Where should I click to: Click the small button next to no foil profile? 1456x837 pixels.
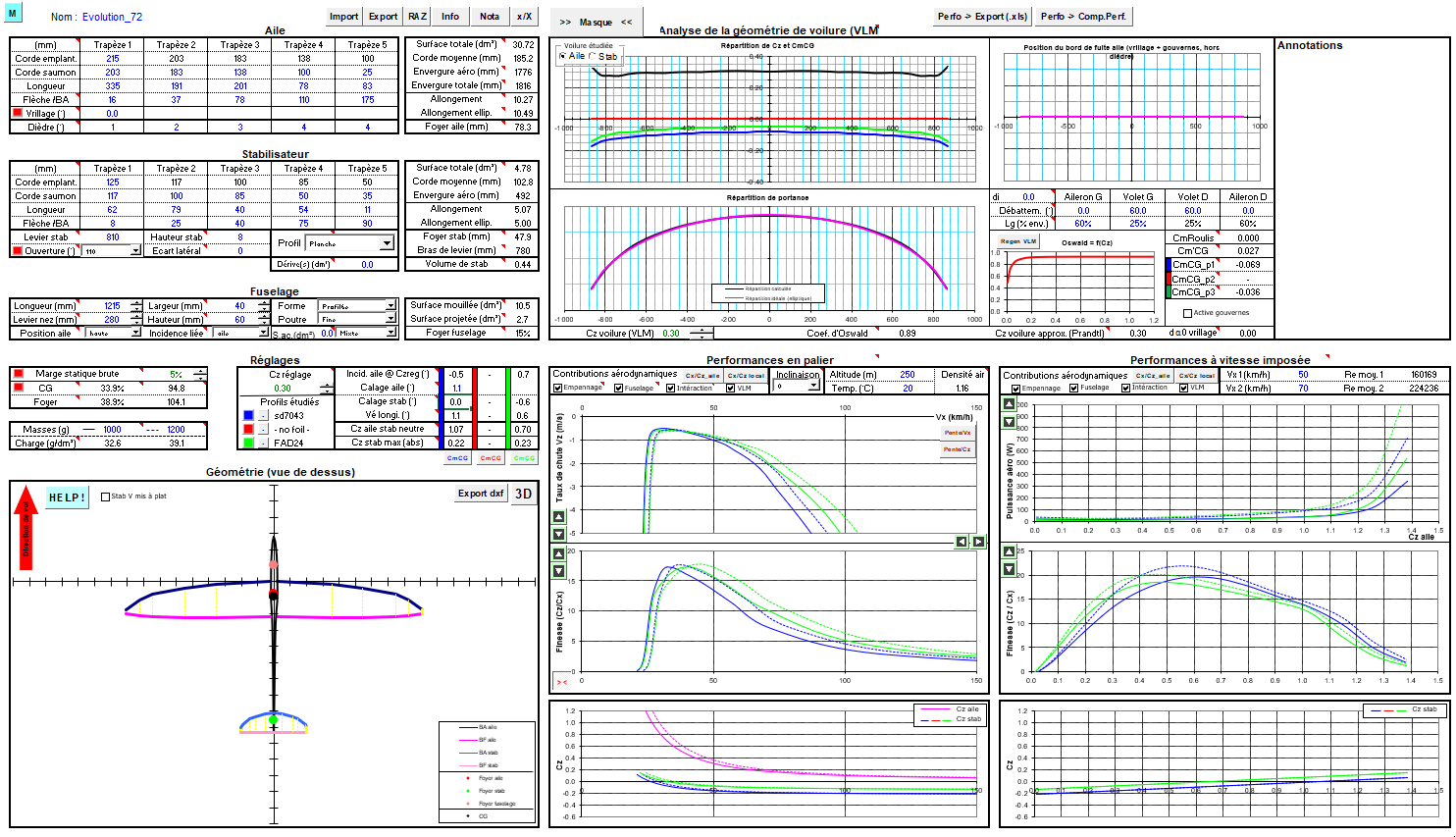(263, 429)
